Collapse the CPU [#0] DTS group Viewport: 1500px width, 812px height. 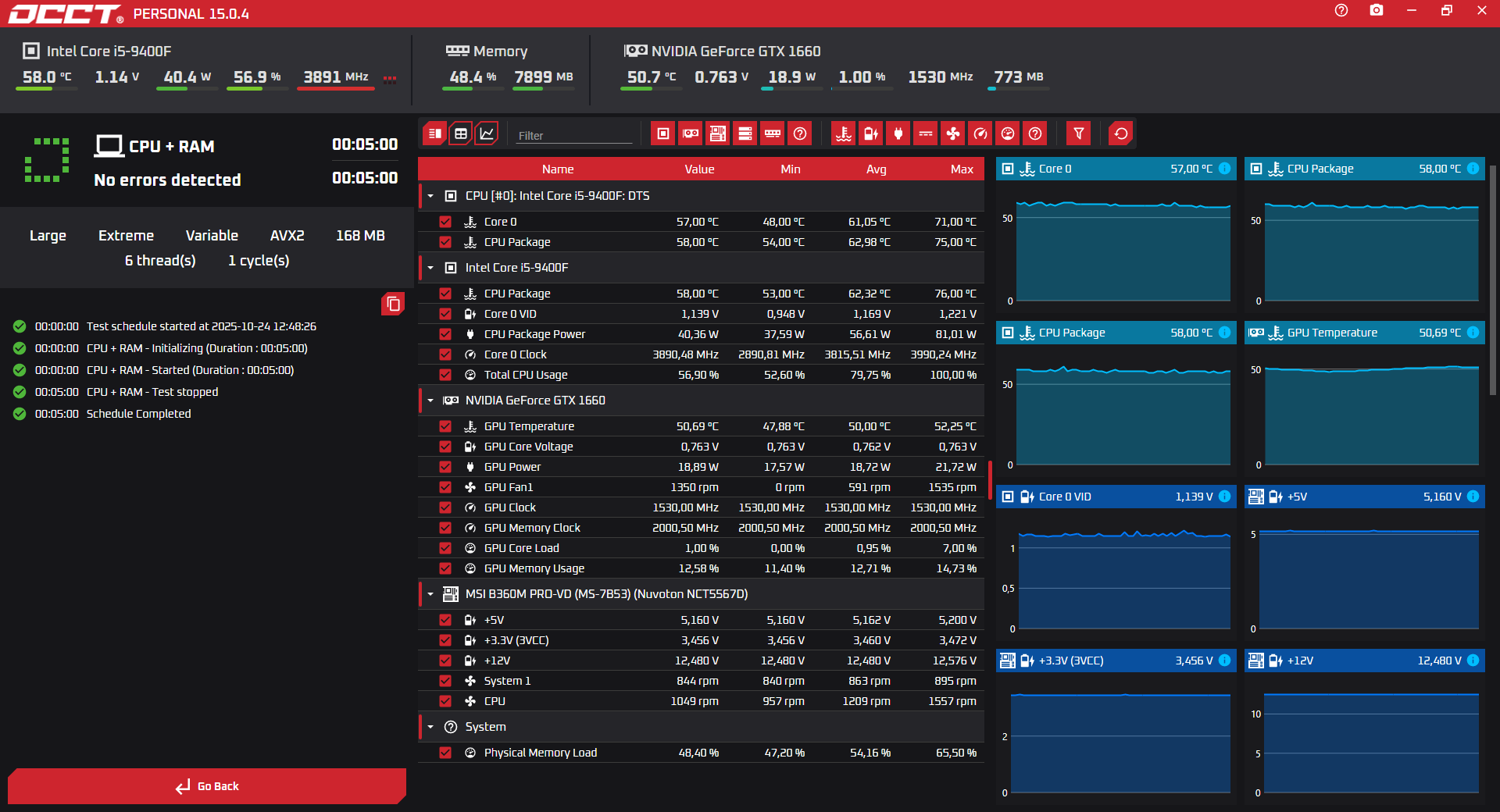point(430,196)
